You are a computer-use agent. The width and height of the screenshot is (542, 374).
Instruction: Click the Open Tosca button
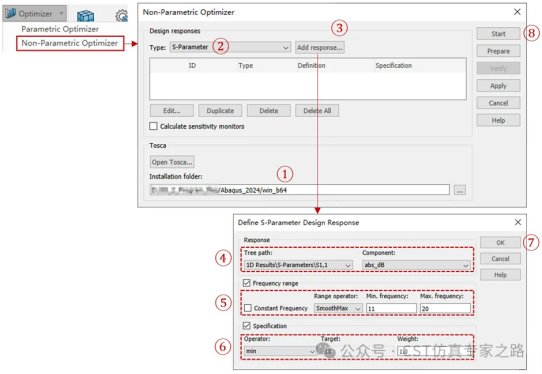point(172,162)
